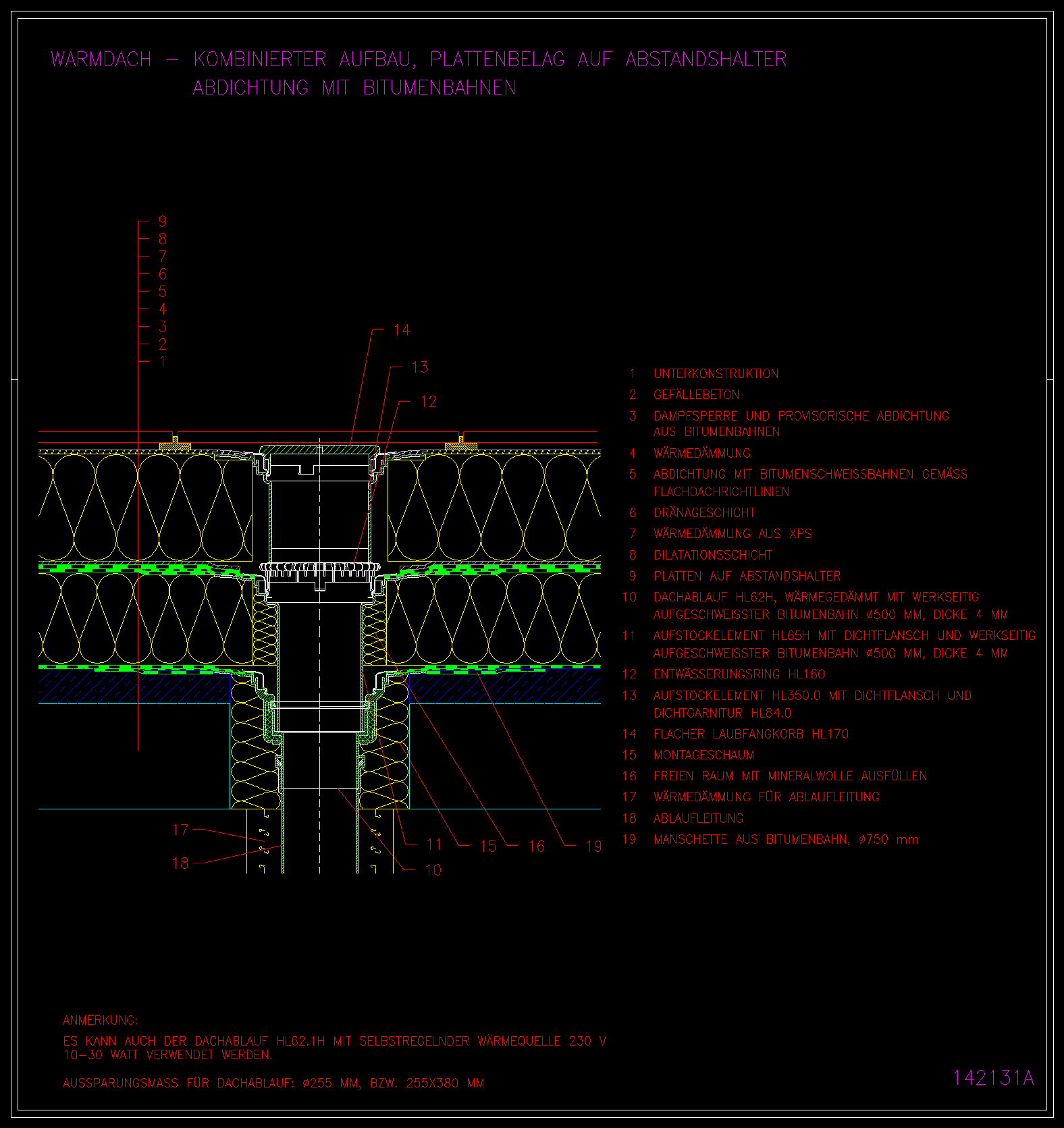Select legend entry 'DILATATIONSSCHICHT'
The height and width of the screenshot is (1128, 1064).
tap(713, 555)
